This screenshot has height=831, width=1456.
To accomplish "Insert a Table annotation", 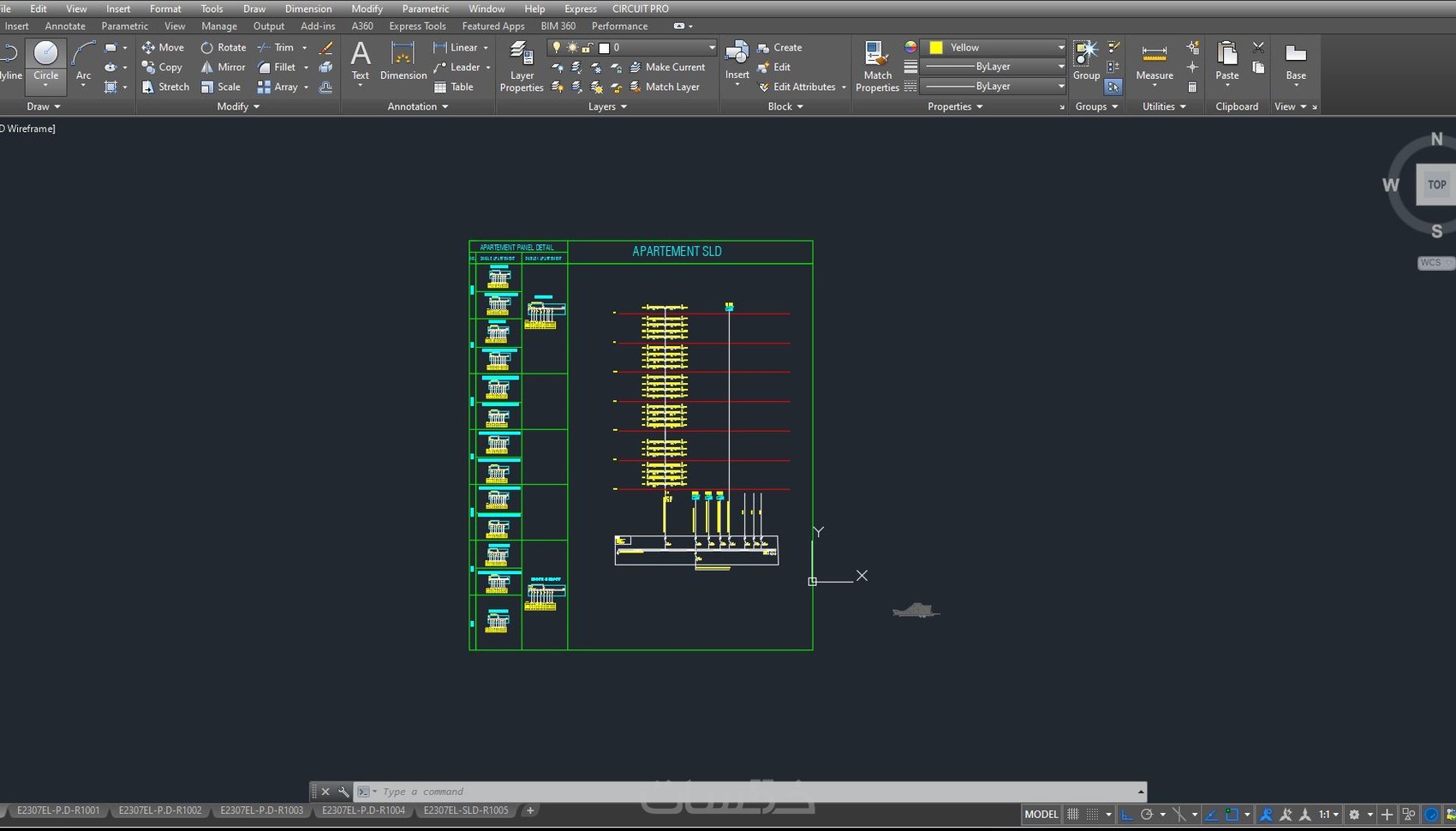I will 453,87.
